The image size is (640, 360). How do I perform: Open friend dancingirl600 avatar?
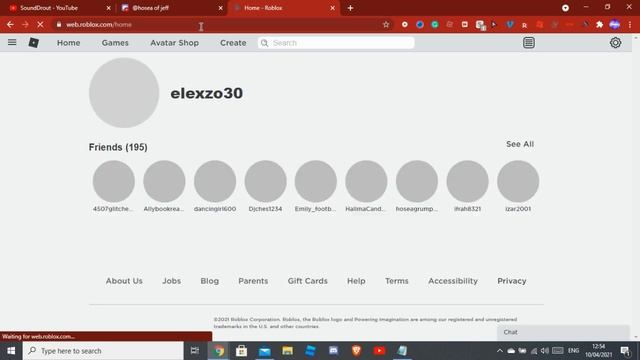tap(215, 181)
